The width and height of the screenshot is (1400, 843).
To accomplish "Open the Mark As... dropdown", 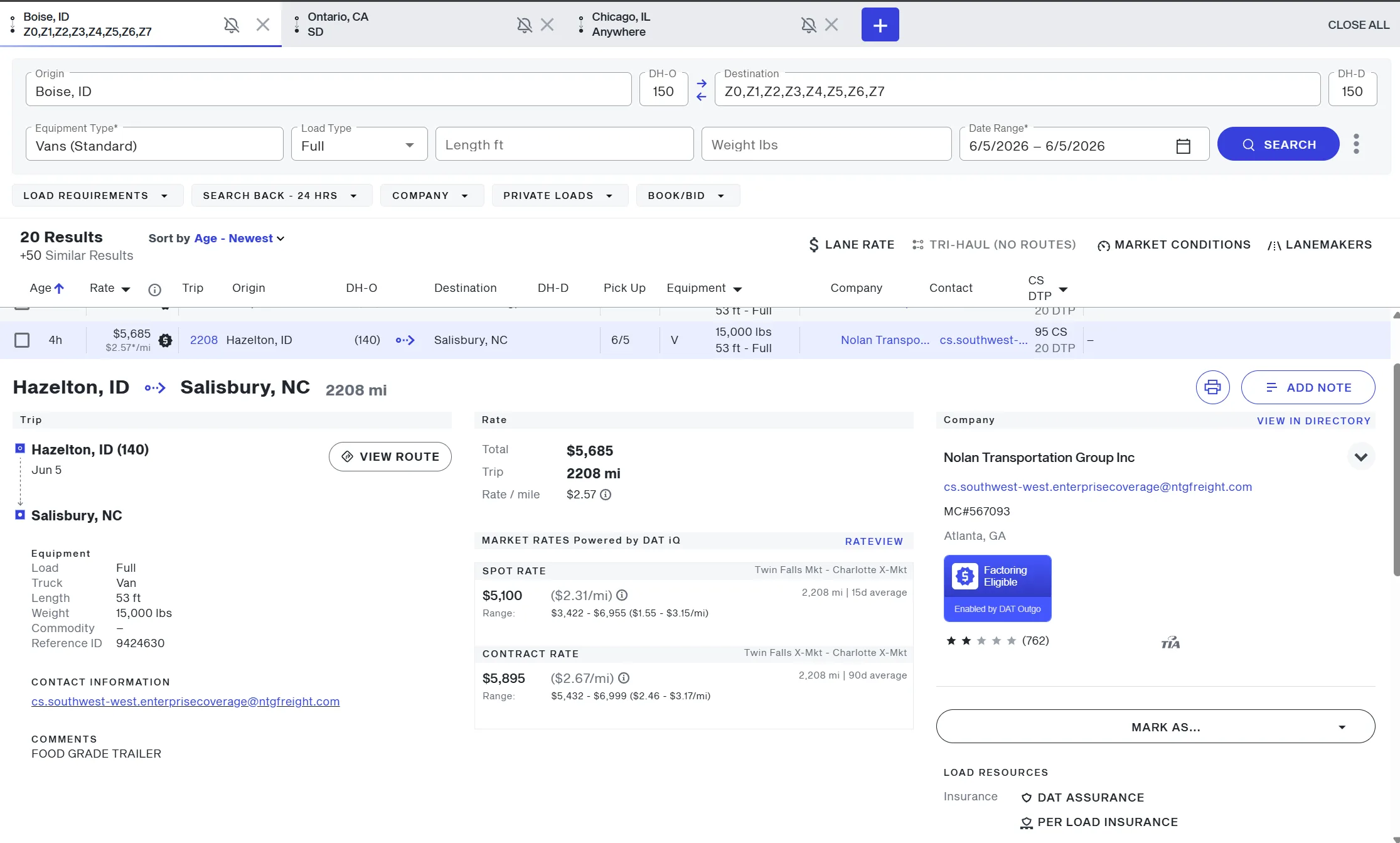I will (x=1155, y=726).
